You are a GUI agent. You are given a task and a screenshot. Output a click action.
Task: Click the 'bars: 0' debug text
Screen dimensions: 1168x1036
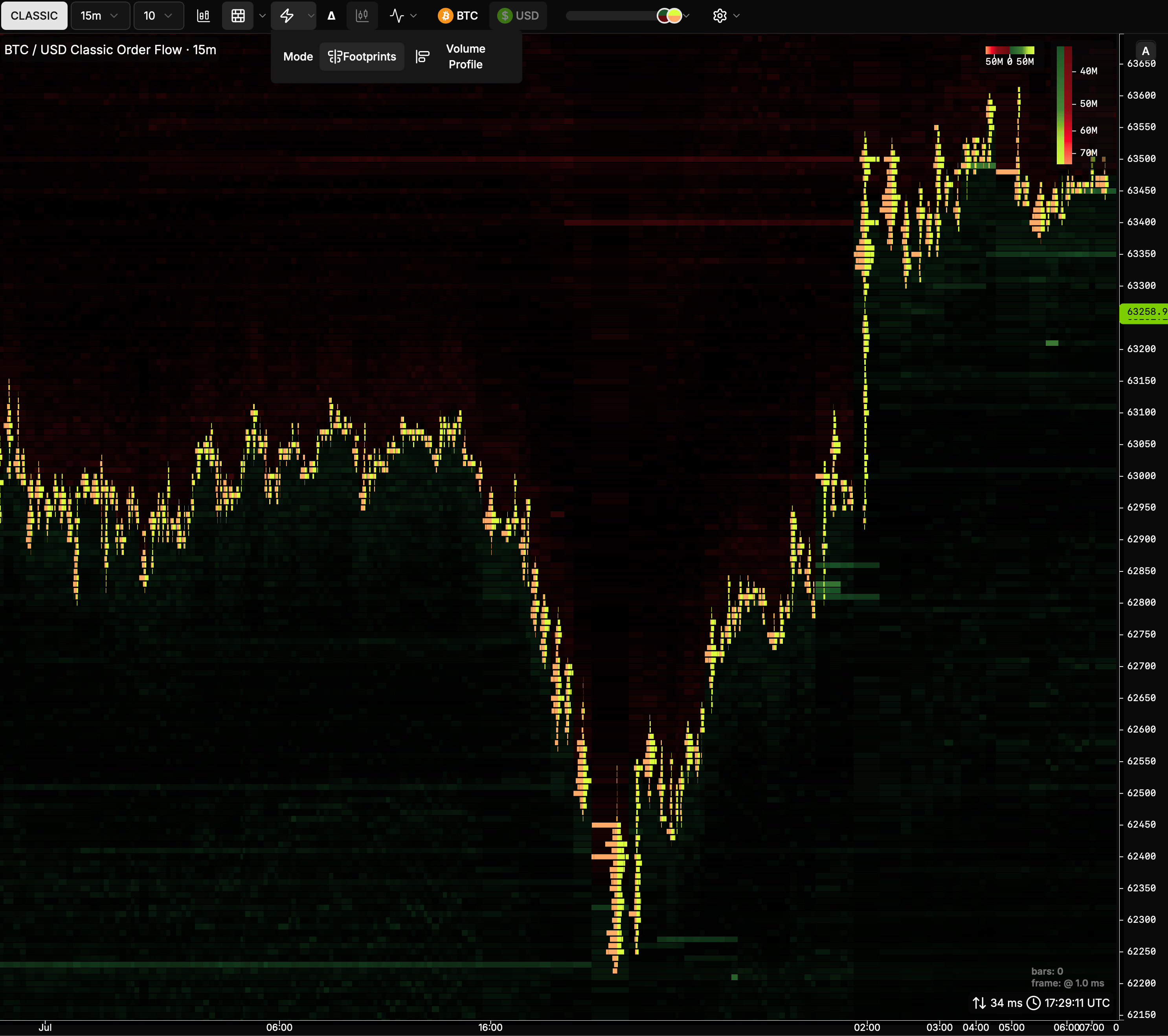click(x=1047, y=972)
